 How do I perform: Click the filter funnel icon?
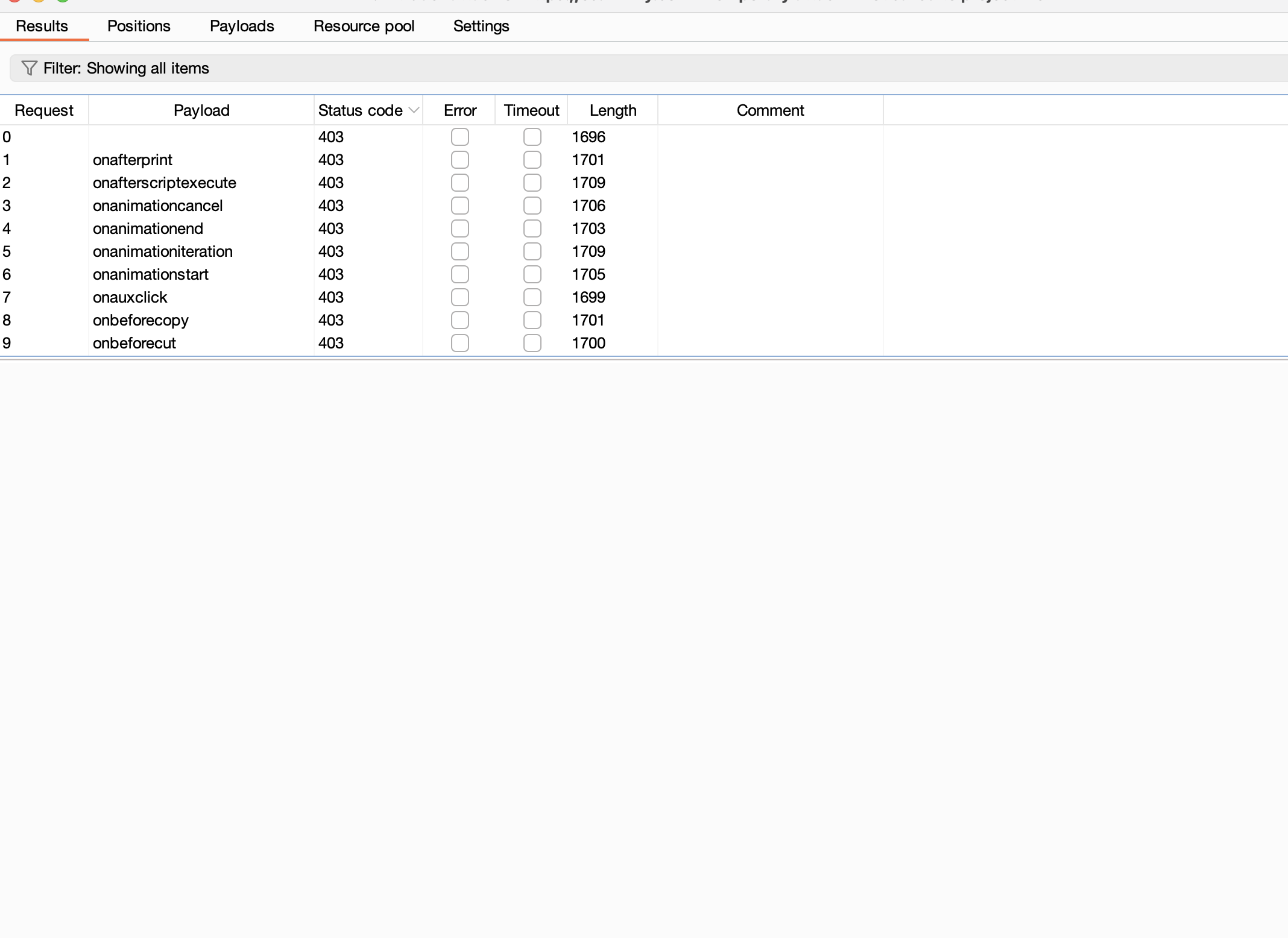[29, 68]
